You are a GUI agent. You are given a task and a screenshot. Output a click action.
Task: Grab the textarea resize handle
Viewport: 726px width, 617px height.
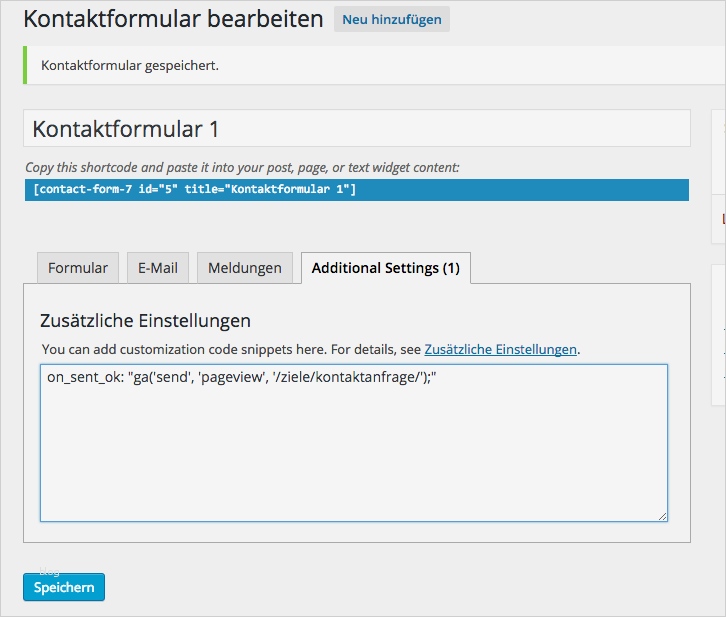[662, 516]
